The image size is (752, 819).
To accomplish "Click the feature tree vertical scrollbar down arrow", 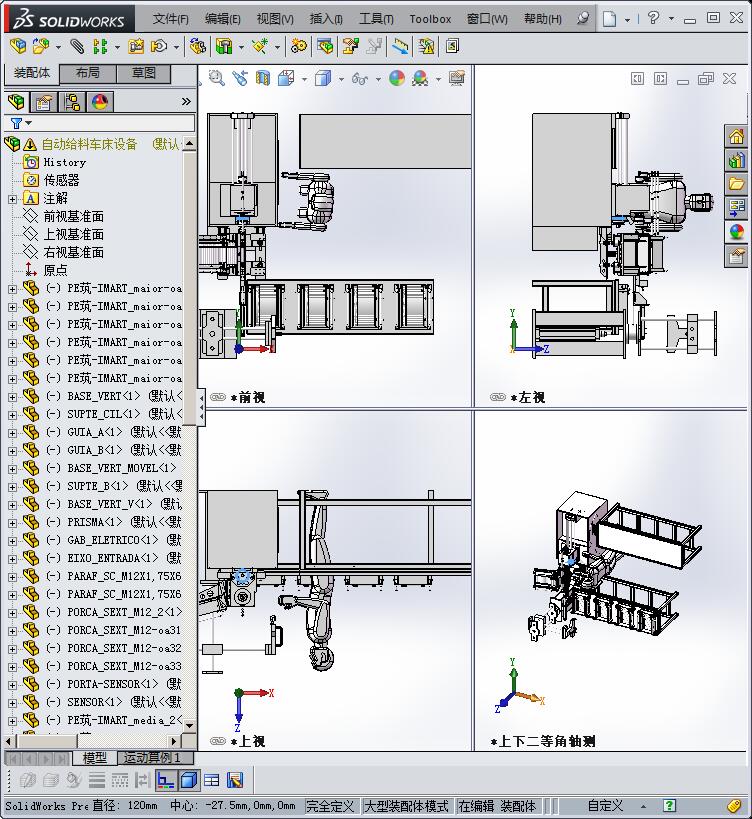I will coord(190,725).
